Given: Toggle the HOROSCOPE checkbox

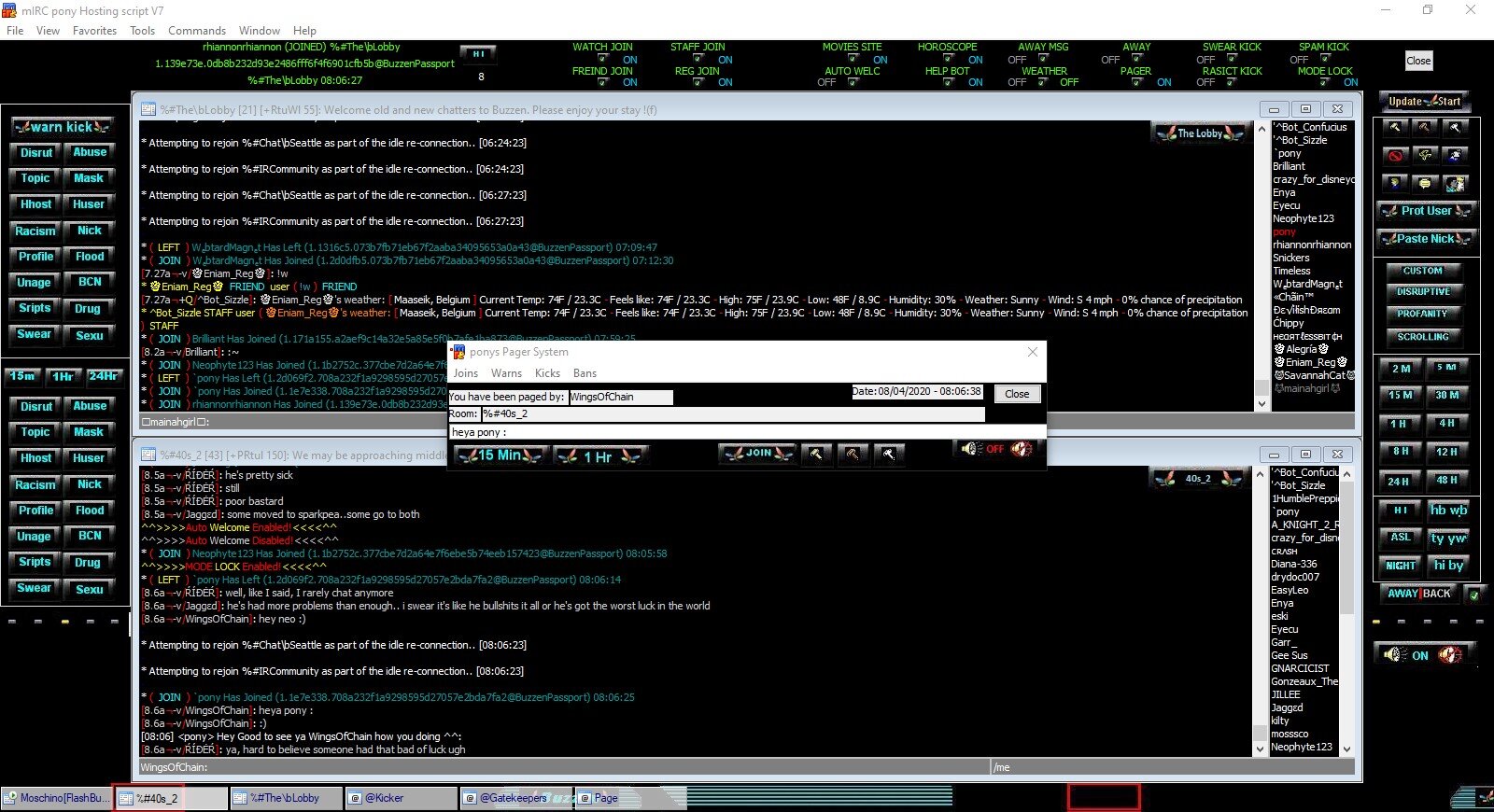Looking at the screenshot, I should click(950, 59).
